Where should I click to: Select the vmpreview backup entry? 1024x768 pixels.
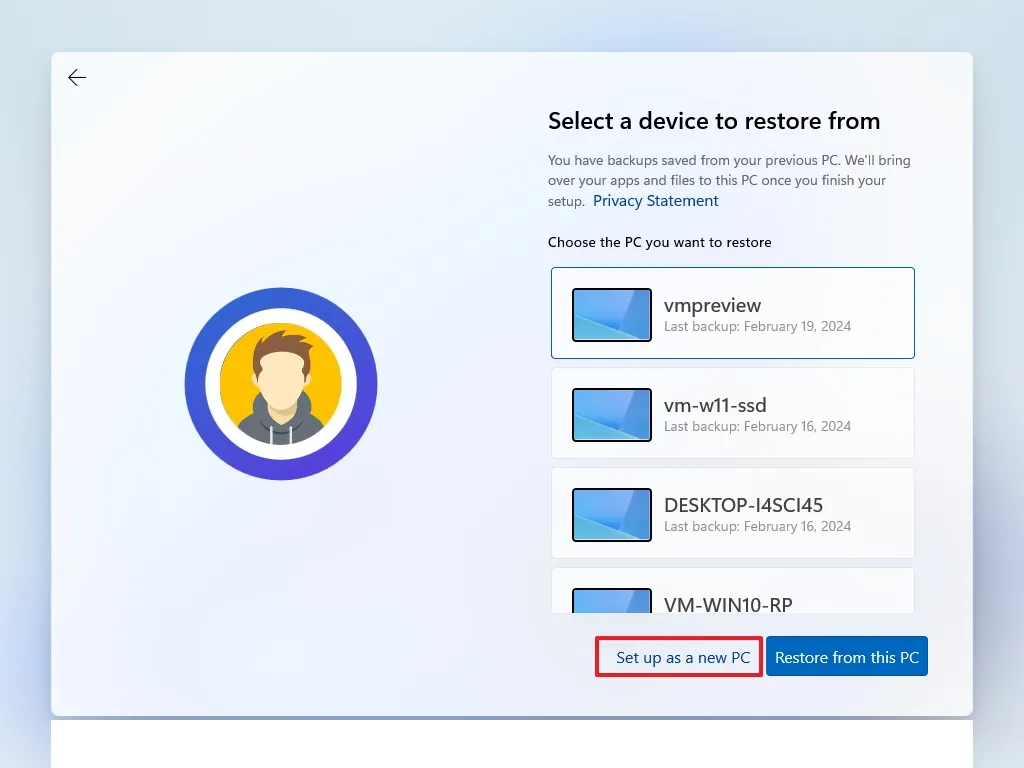point(732,313)
